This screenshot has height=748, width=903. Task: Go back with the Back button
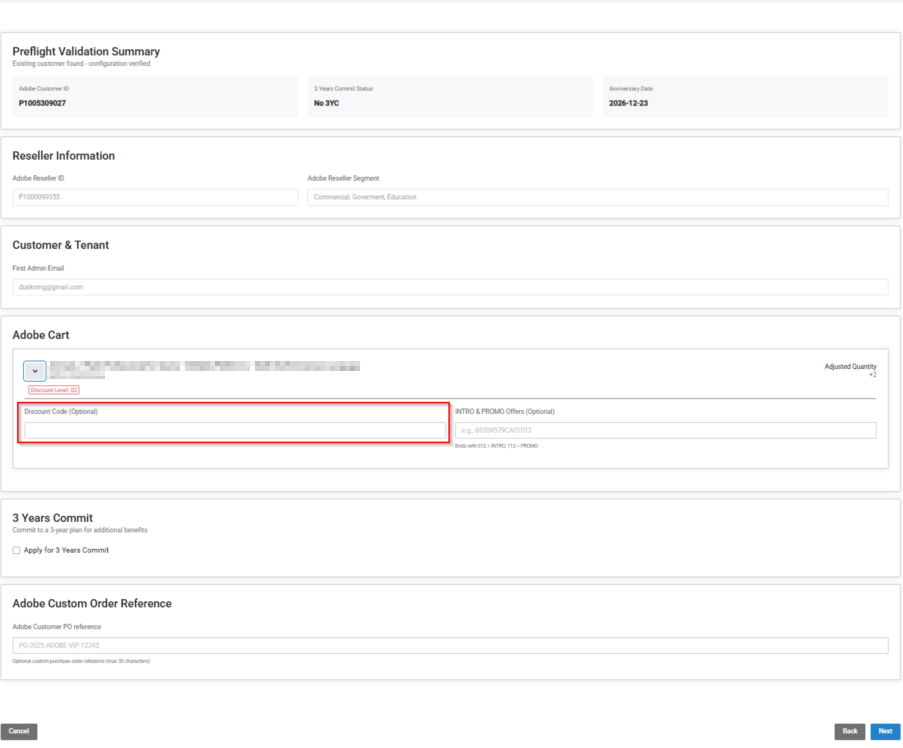tap(849, 731)
